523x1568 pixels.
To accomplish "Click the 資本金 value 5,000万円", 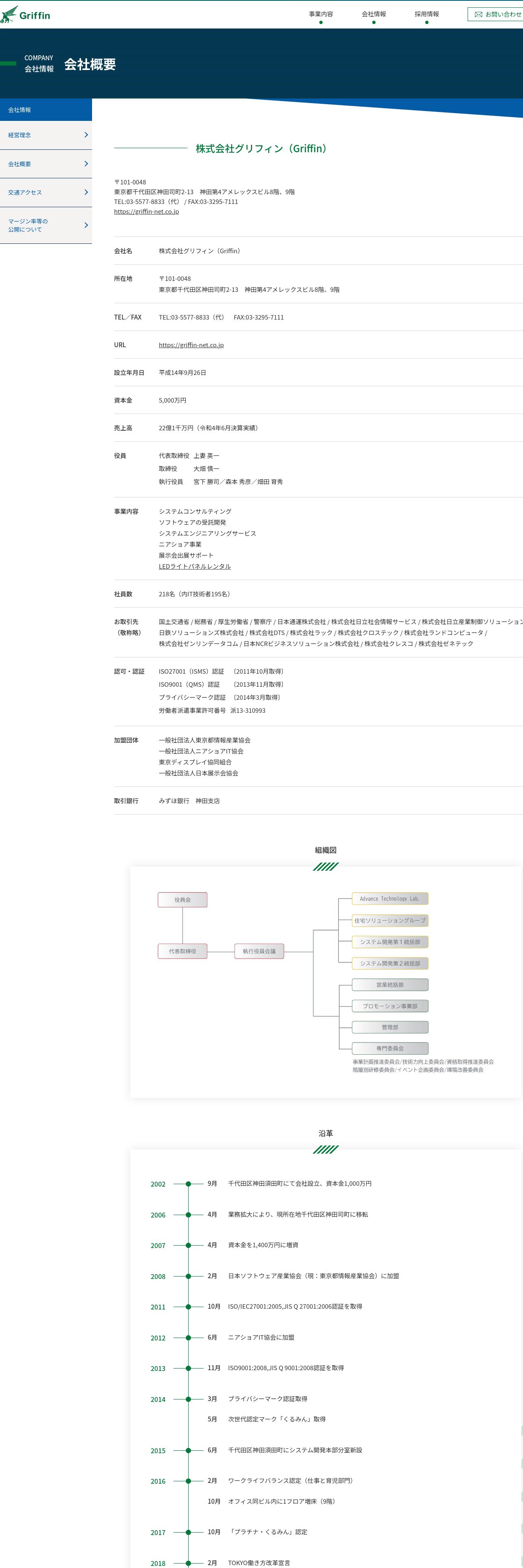I will 173,401.
